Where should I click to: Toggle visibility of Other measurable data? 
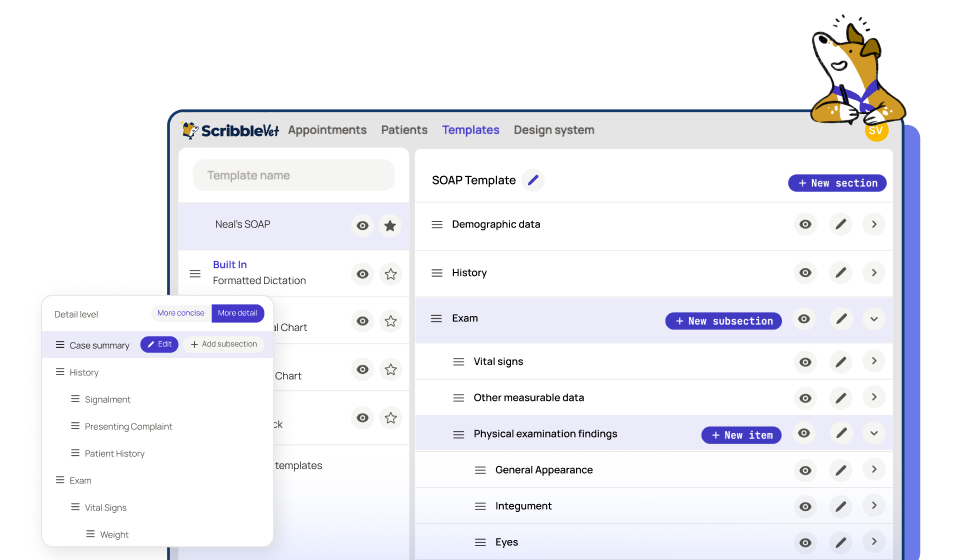click(805, 399)
